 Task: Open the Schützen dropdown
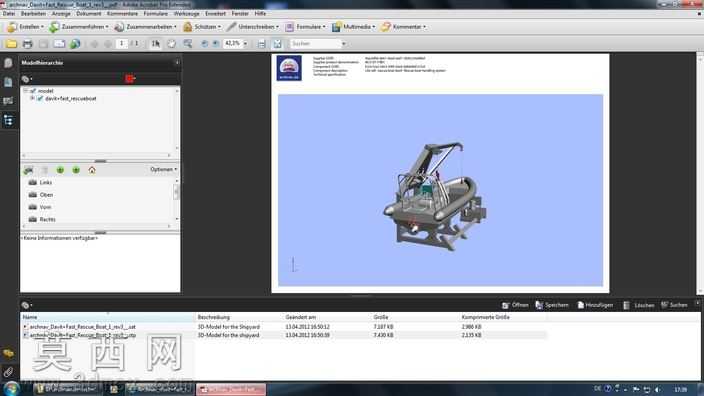(202, 27)
